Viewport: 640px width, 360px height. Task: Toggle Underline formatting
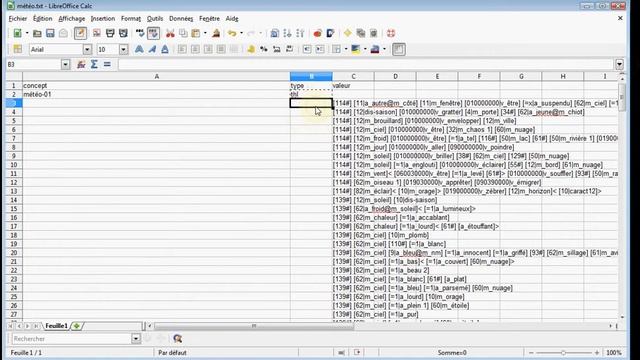165,49
